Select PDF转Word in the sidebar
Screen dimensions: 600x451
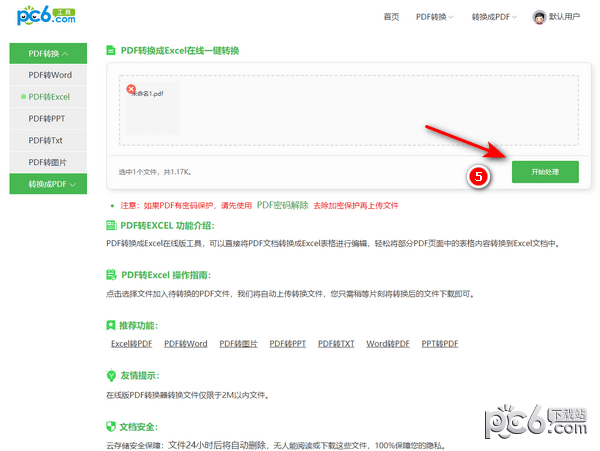50,75
